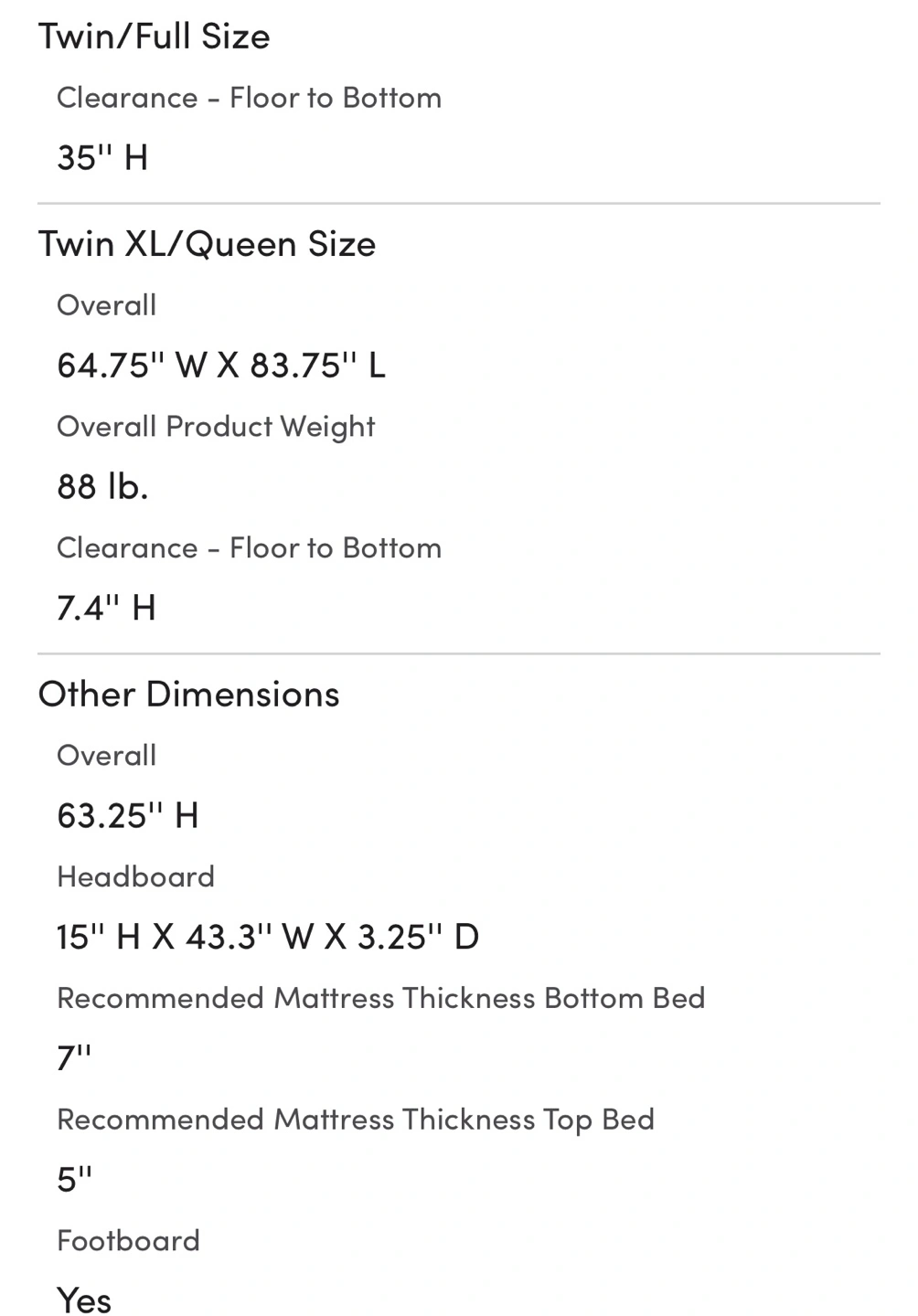The width and height of the screenshot is (918, 1316).
Task: Click the Overall Product Weight label
Action: [216, 427]
